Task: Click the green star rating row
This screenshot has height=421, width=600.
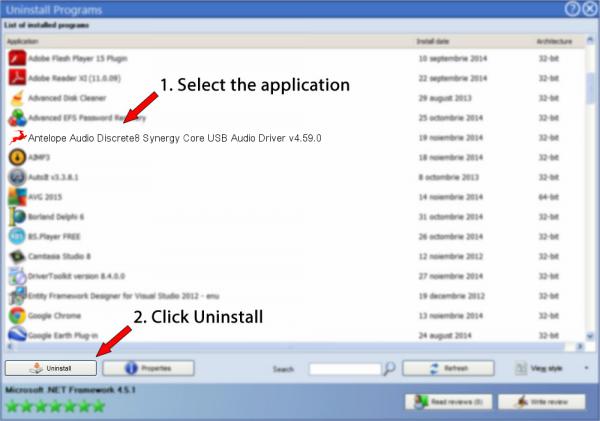Action: coord(55,406)
